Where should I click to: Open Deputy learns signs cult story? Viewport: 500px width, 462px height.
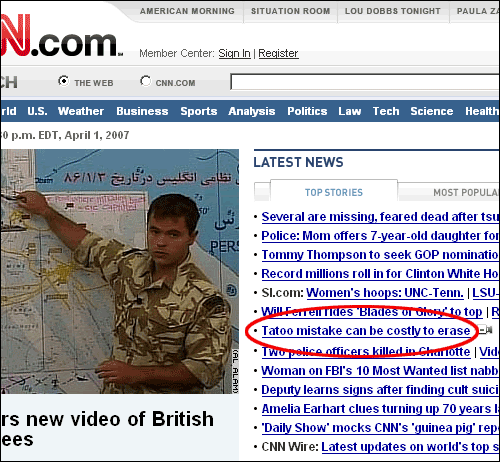point(380,390)
